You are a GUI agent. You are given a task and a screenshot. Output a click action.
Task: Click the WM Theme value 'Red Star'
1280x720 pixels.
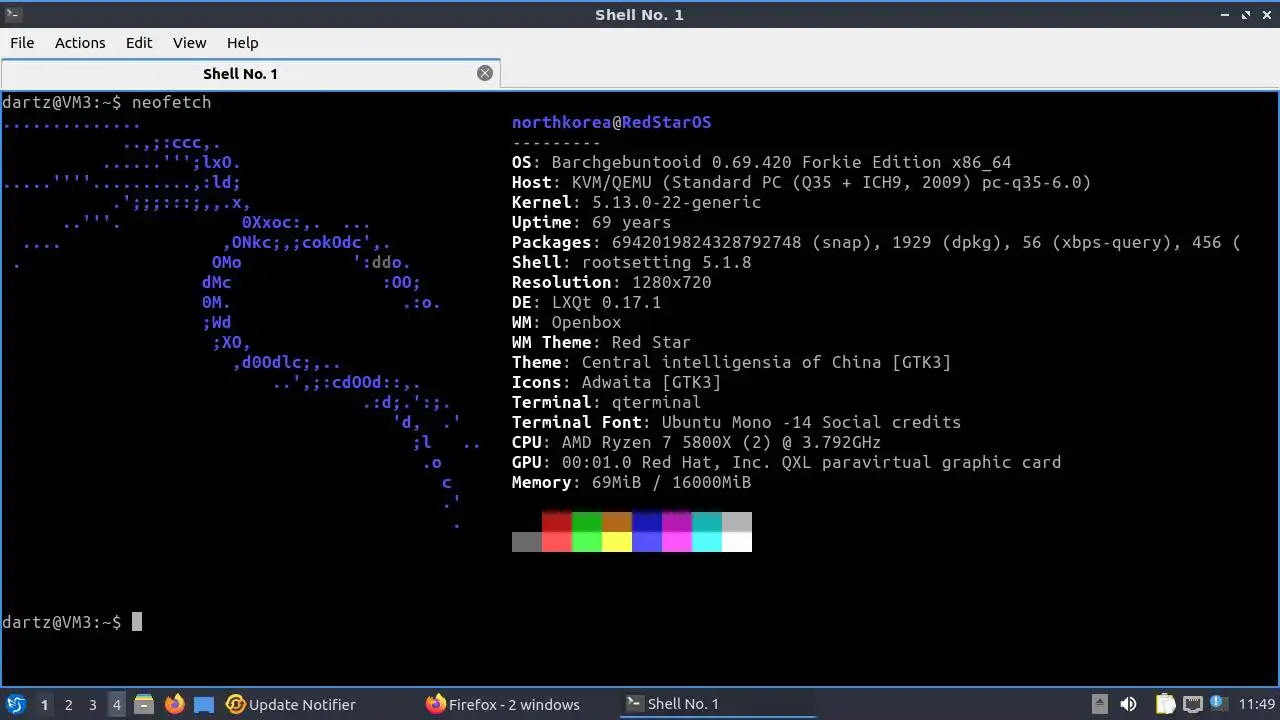tap(651, 342)
